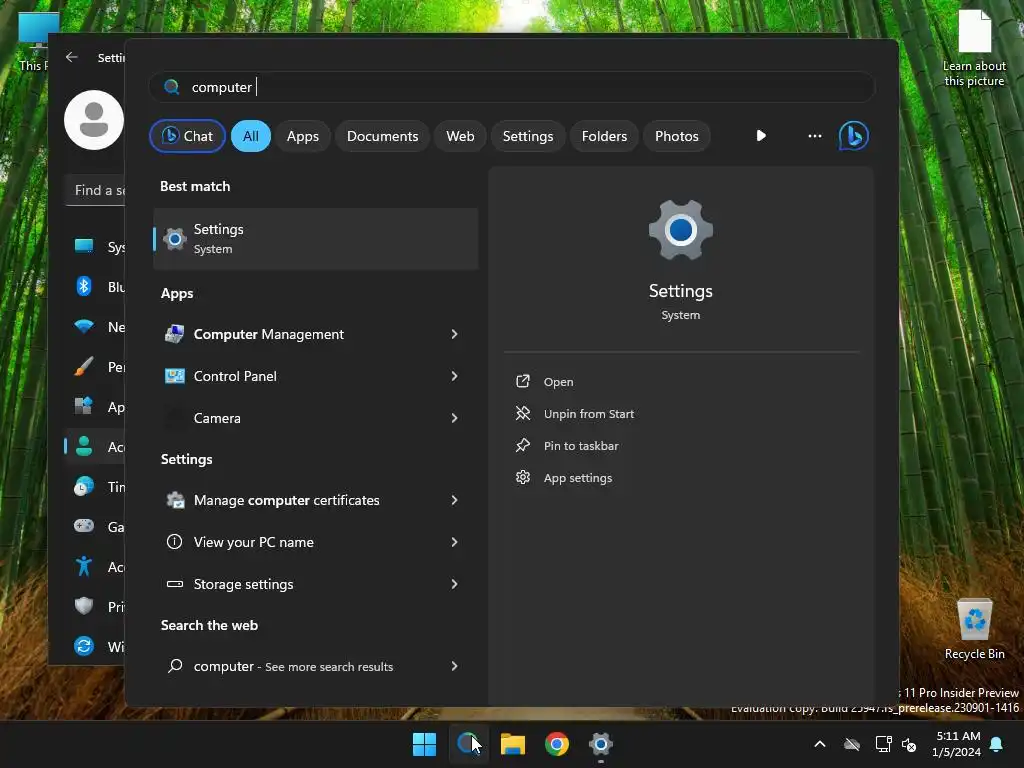Click the clock and date in taskbar
Image resolution: width=1024 pixels, height=768 pixels.
coord(957,744)
